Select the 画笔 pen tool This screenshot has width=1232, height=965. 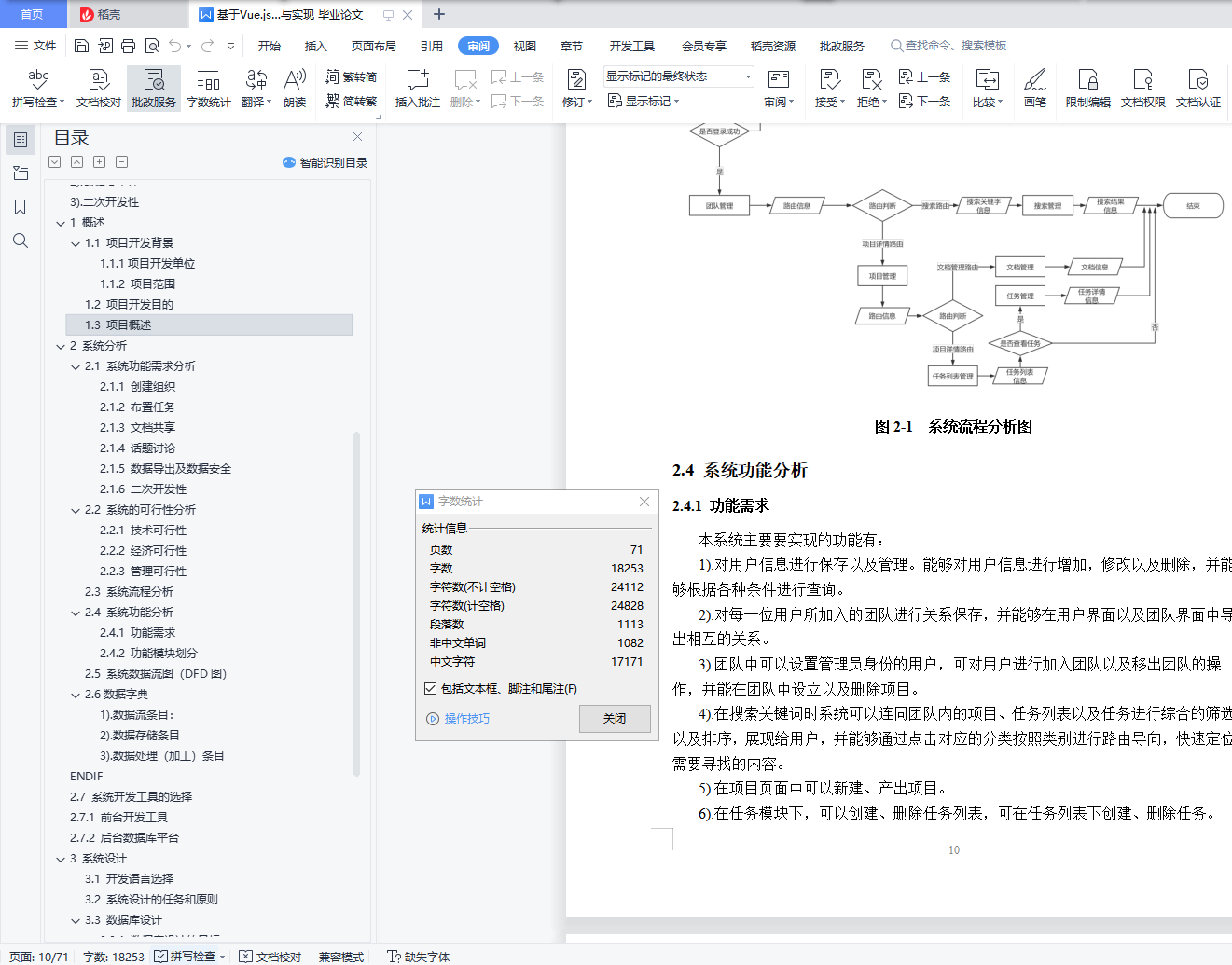1035,89
